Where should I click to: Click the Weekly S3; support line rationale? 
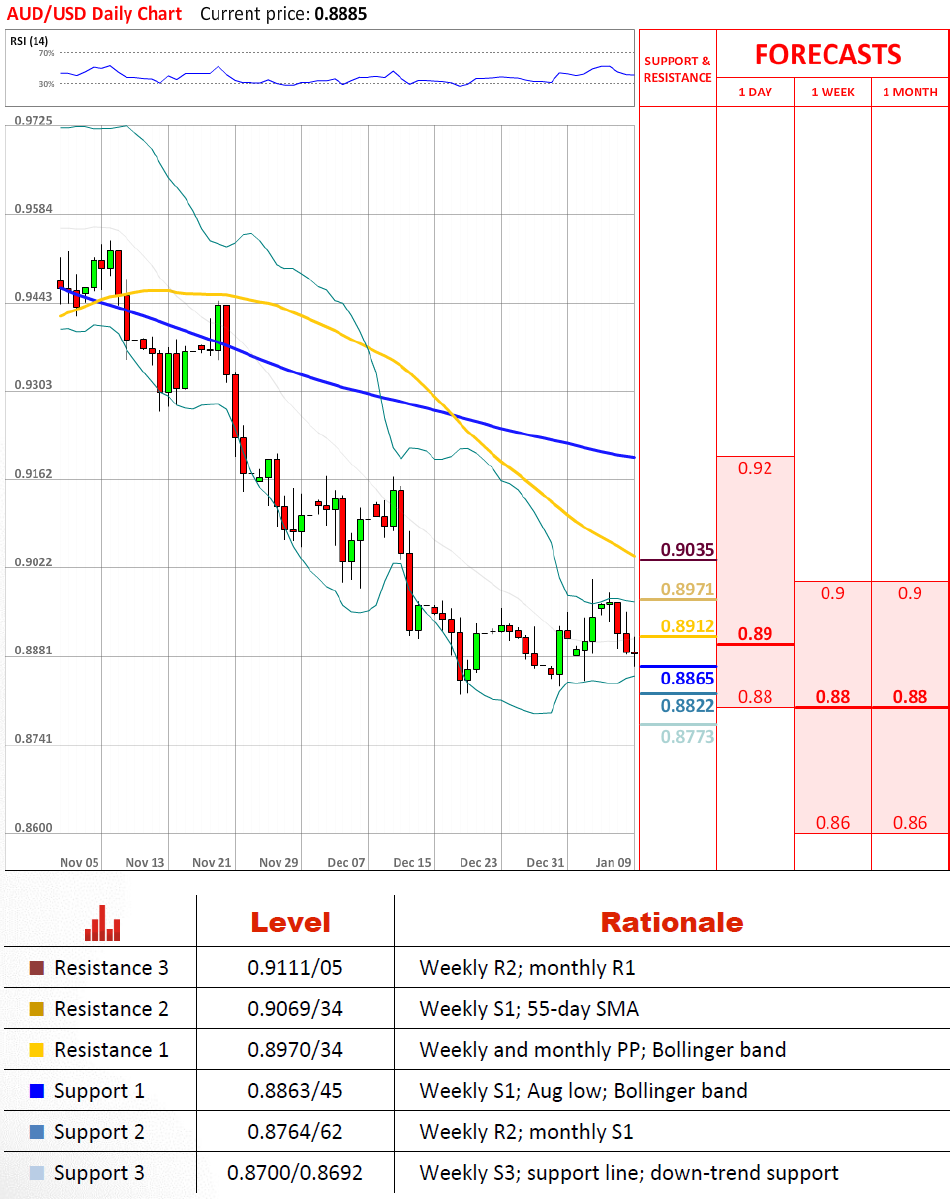click(x=629, y=1173)
